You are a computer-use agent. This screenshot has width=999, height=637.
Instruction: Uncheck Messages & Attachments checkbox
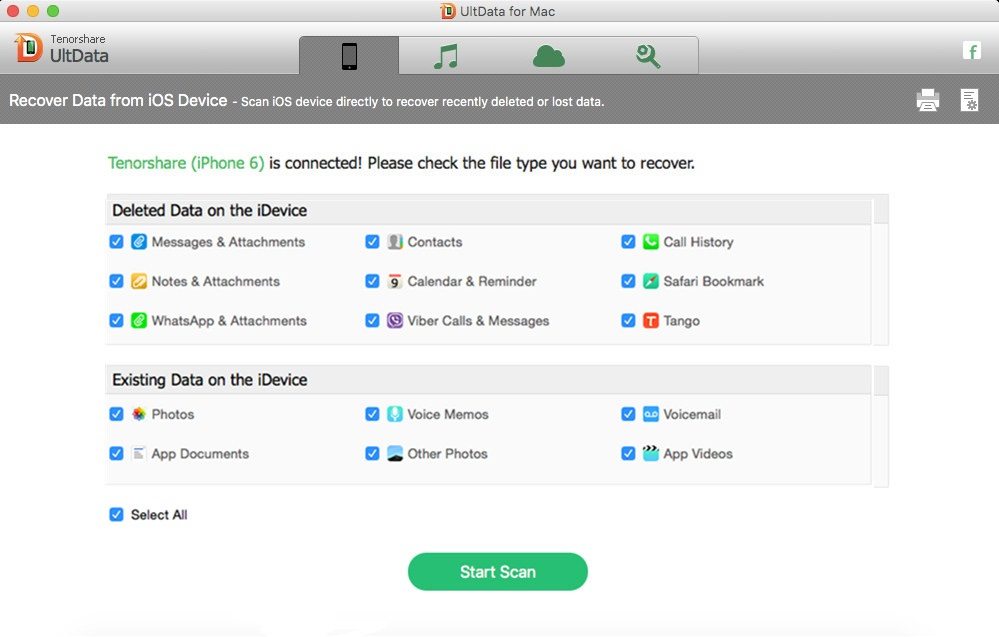coord(116,242)
